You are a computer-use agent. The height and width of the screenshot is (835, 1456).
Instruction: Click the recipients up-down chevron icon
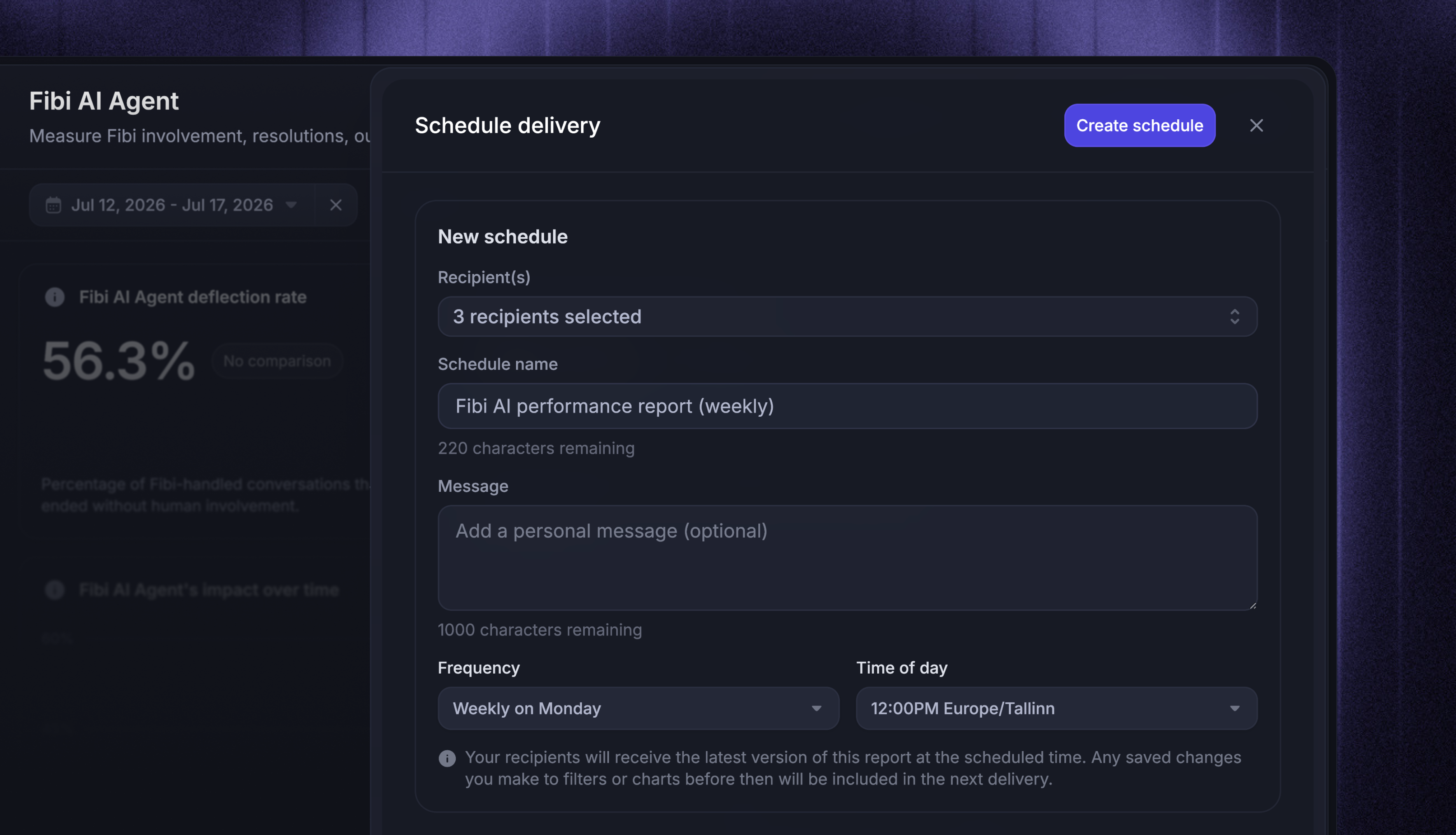(1235, 316)
